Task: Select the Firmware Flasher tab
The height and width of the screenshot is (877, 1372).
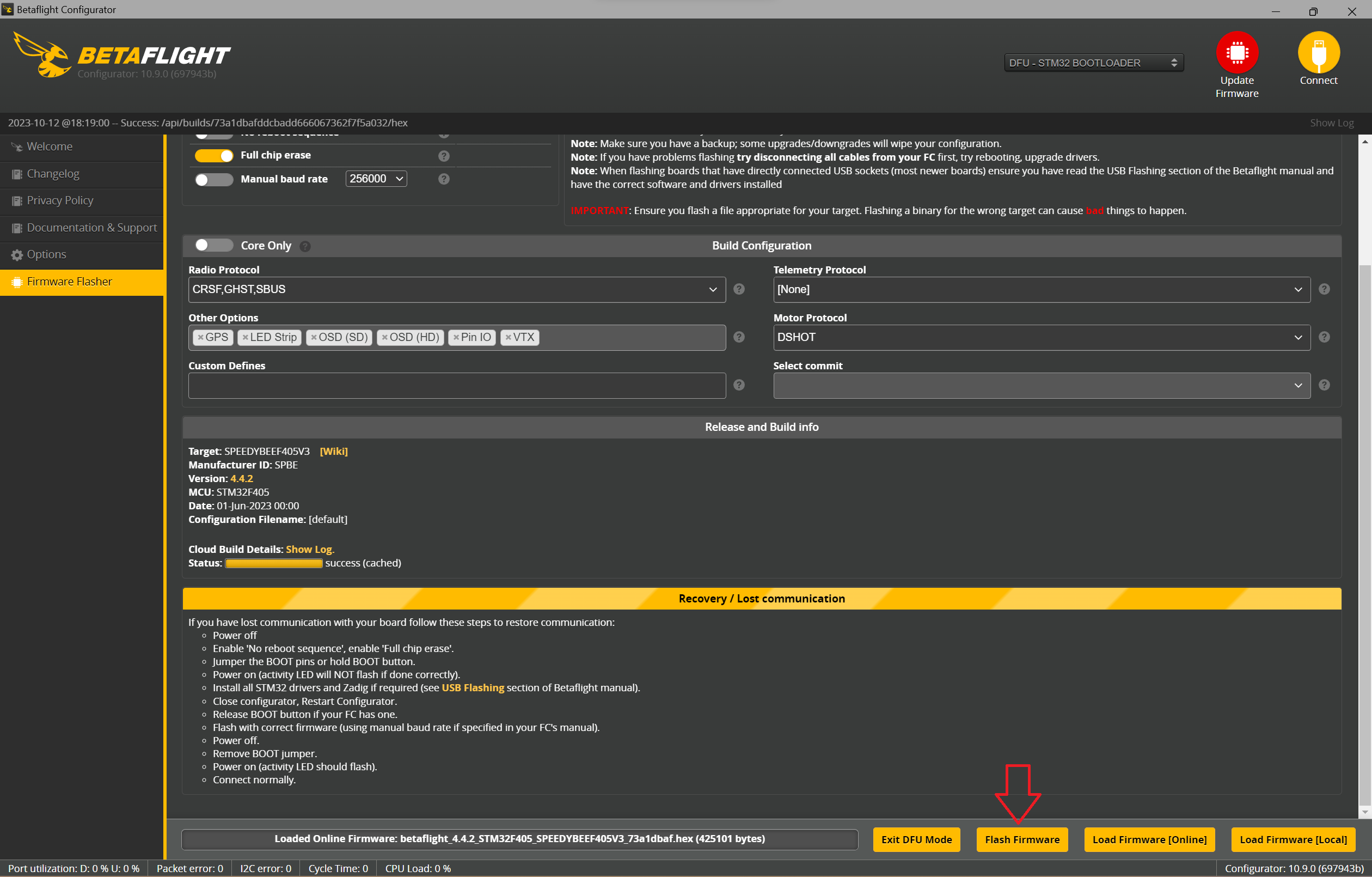Action: pos(82,282)
